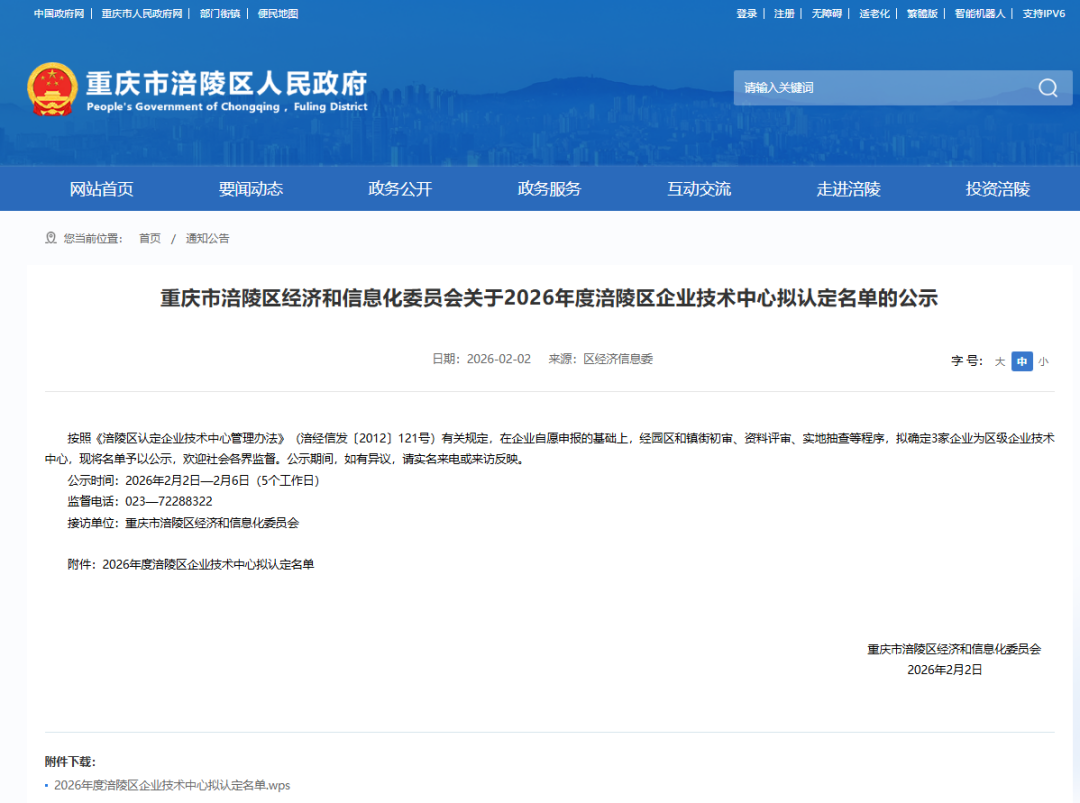The width and height of the screenshot is (1080, 803).
Task: Open the 互动交流 menu
Action: click(x=699, y=189)
